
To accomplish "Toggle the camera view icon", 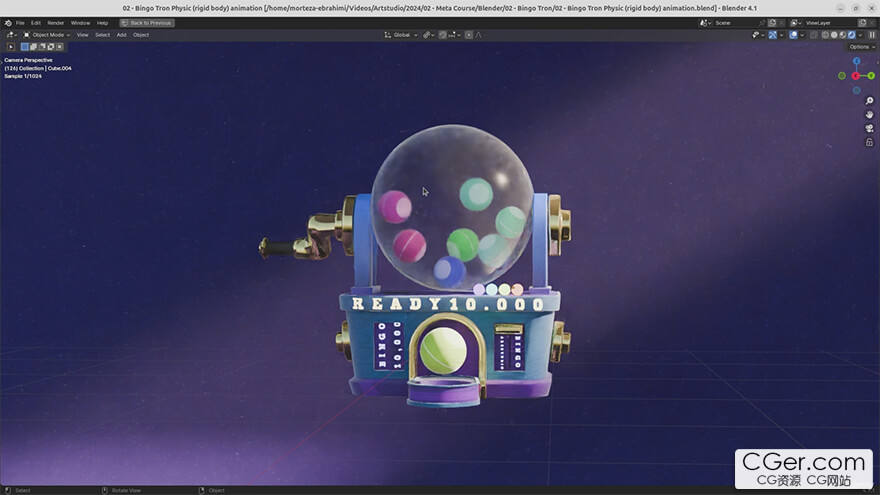I will pyautogui.click(x=869, y=128).
